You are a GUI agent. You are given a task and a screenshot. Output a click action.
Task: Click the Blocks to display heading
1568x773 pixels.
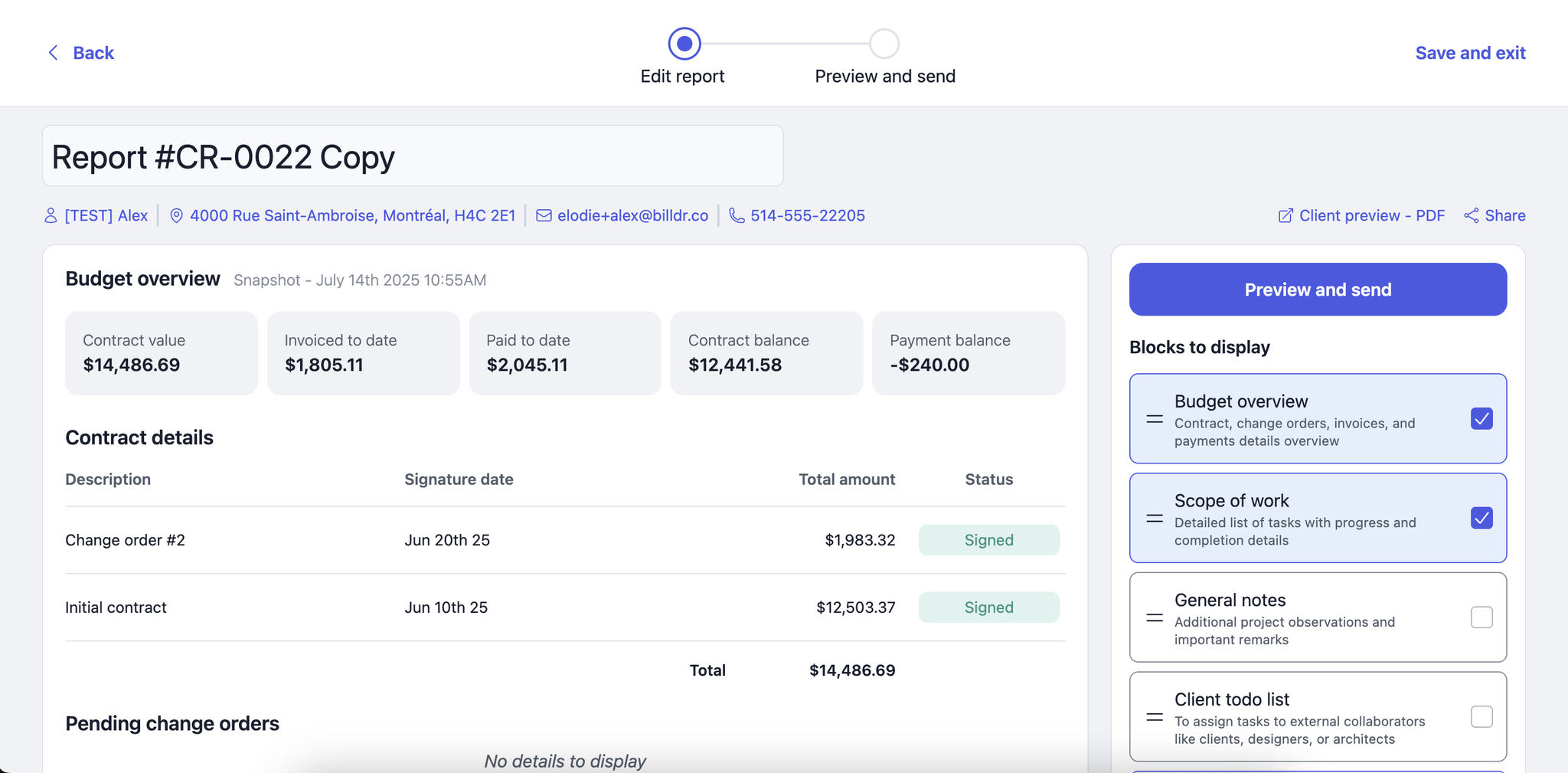tap(1199, 348)
